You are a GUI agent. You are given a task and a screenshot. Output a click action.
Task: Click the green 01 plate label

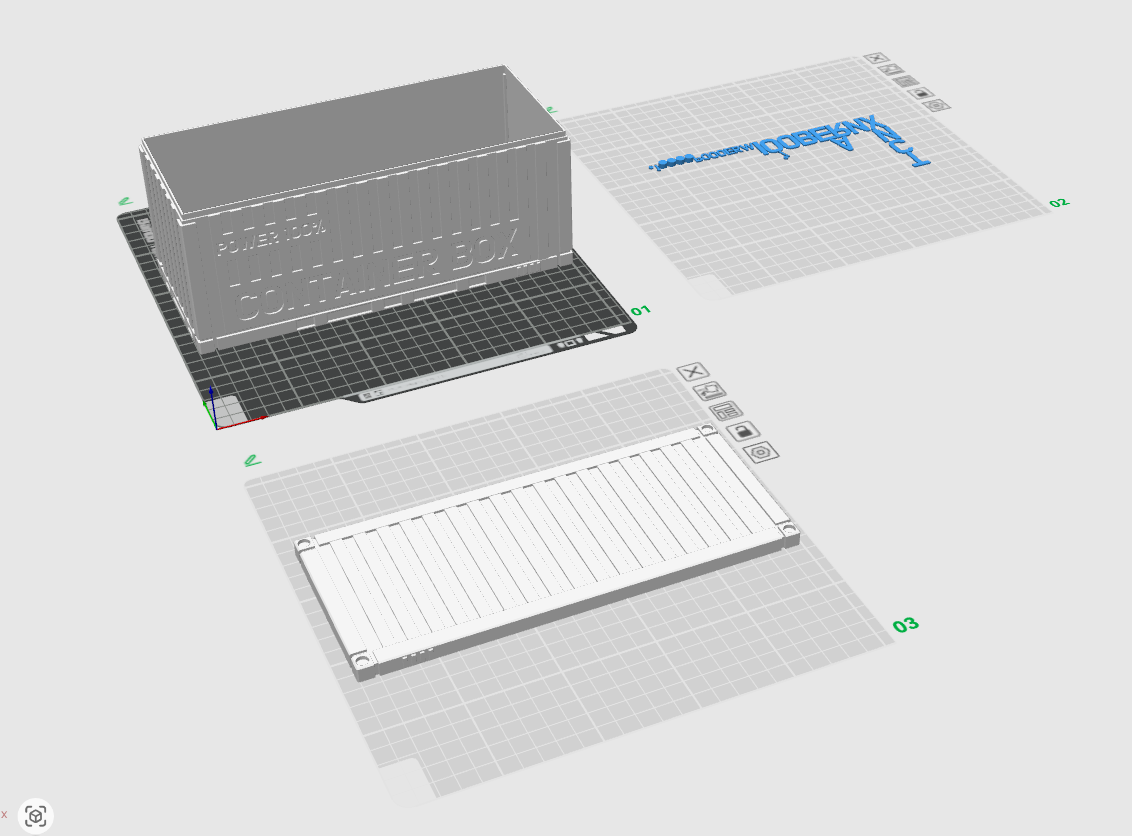[x=640, y=310]
